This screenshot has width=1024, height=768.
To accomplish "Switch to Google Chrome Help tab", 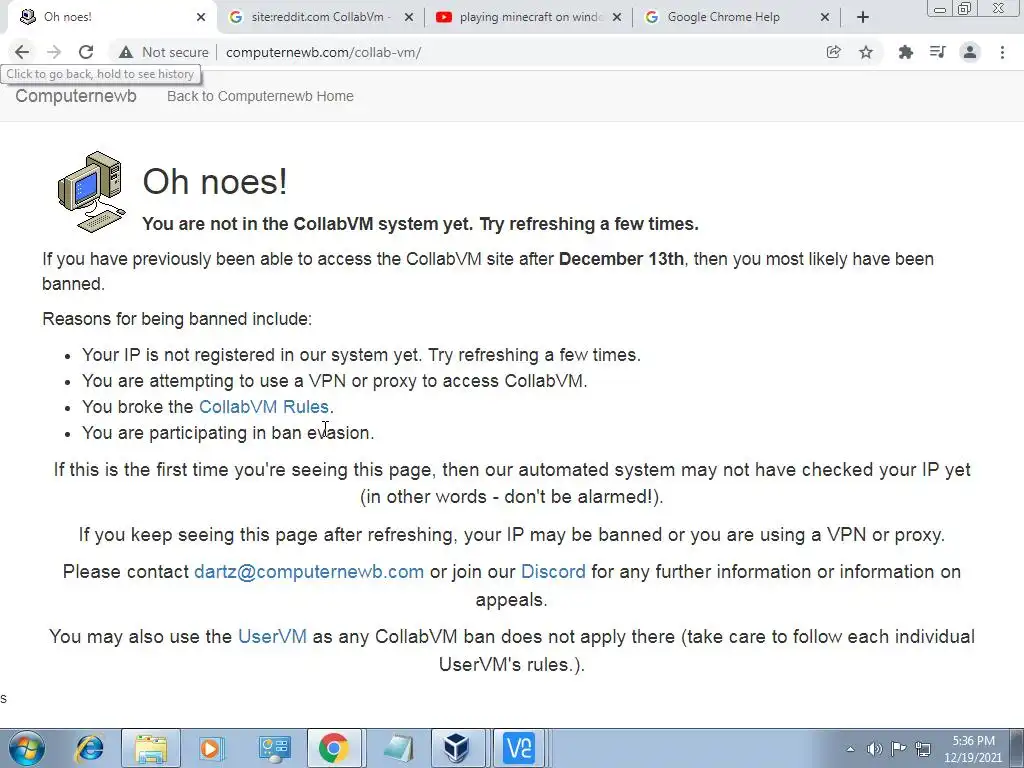I will (x=735, y=17).
